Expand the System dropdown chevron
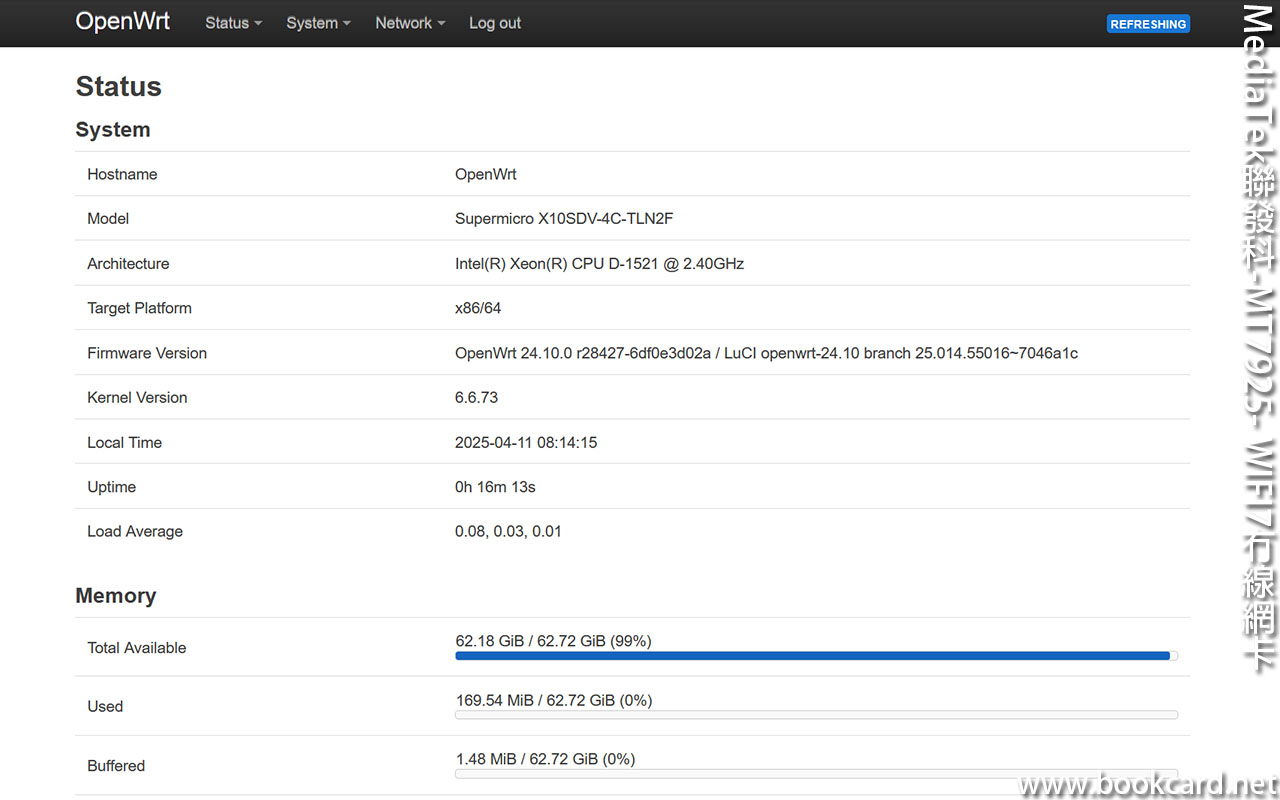The image size is (1280, 800). 345,23
